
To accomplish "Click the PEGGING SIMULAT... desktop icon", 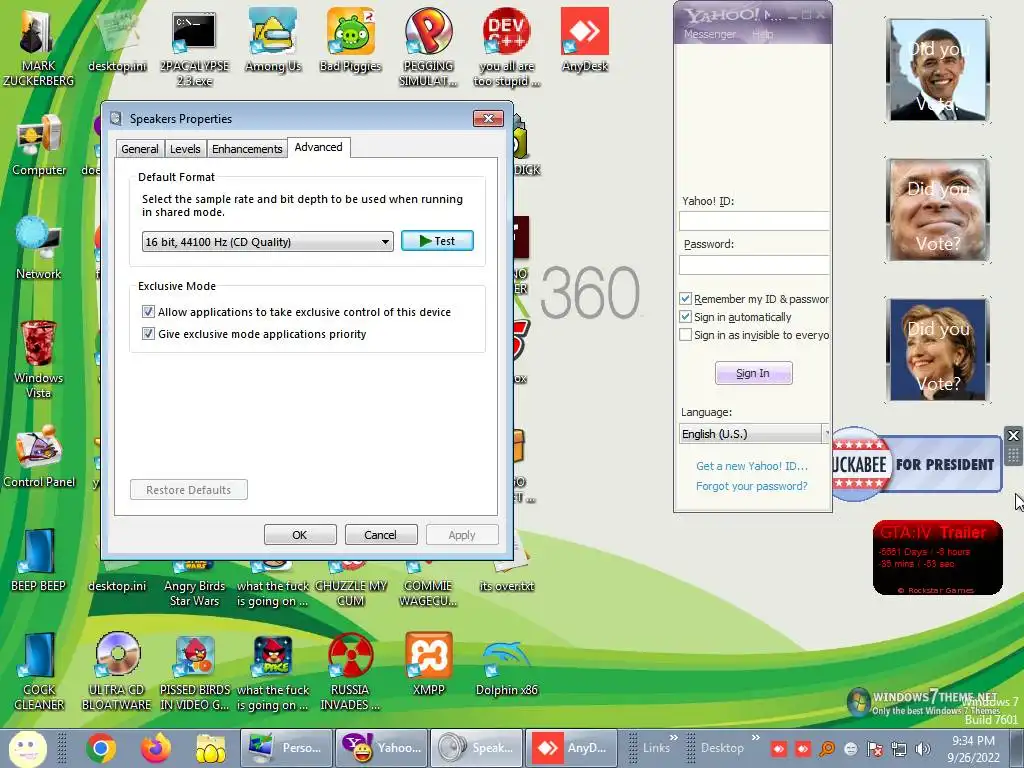I will click(428, 47).
